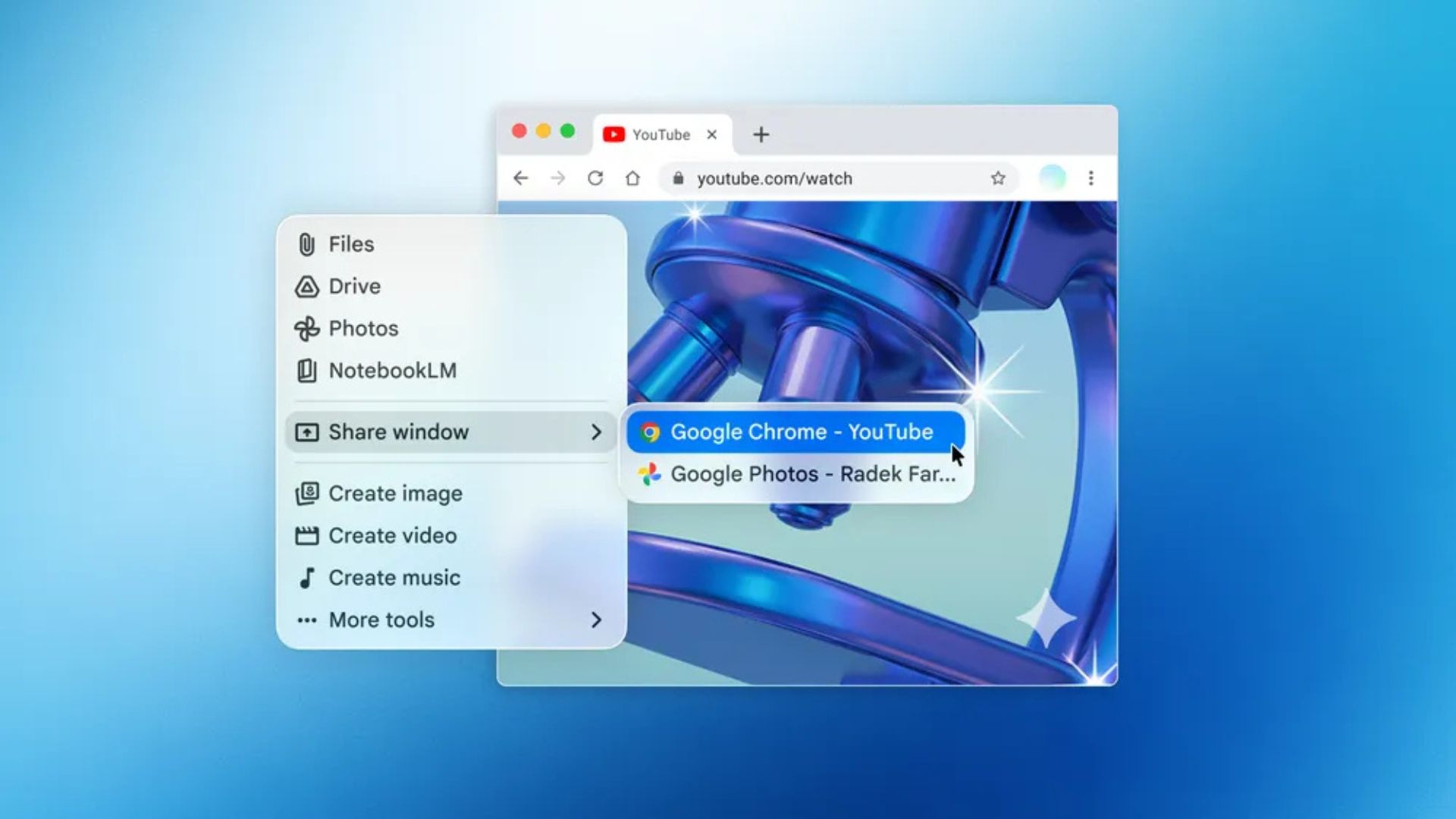
Task: Expand the More tools submenu arrow
Action: pyautogui.click(x=597, y=620)
